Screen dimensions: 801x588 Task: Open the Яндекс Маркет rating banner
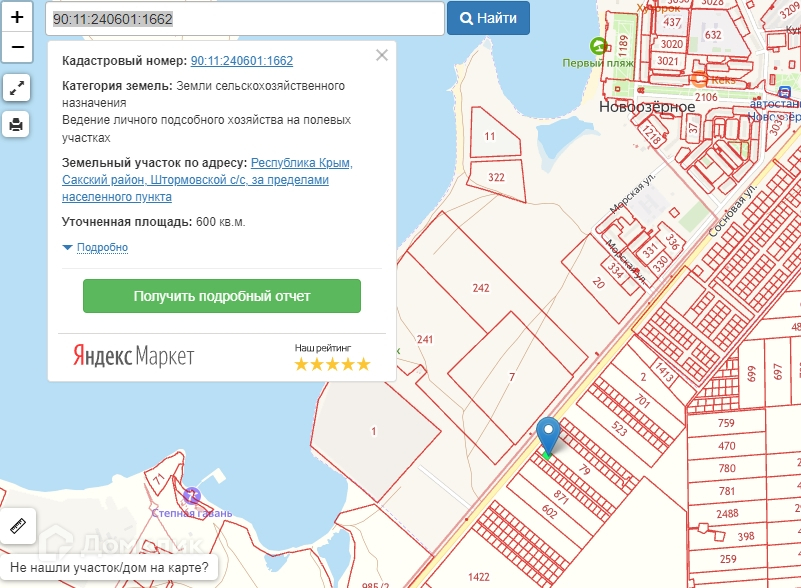222,356
